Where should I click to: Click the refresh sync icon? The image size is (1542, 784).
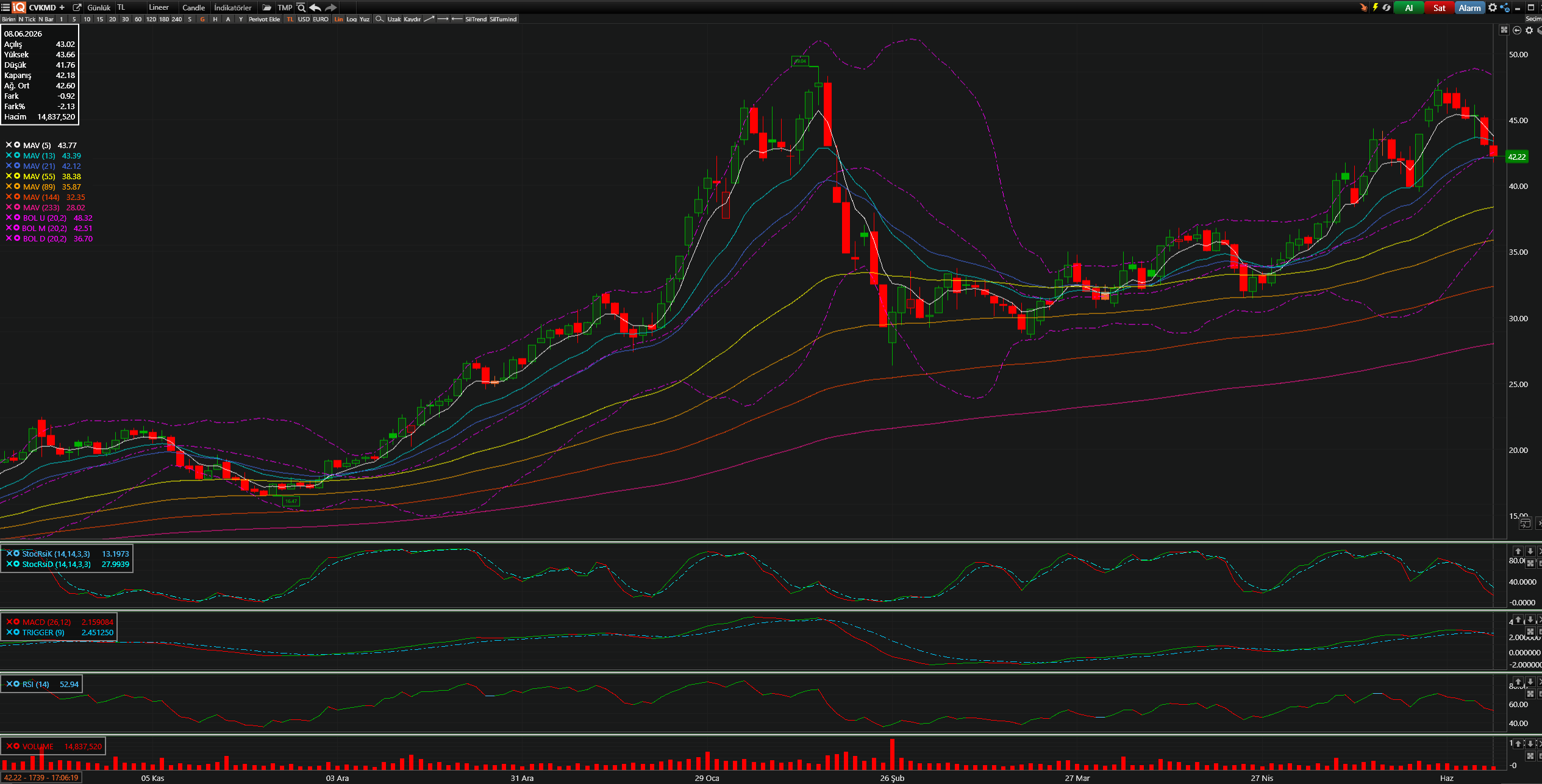1387,7
